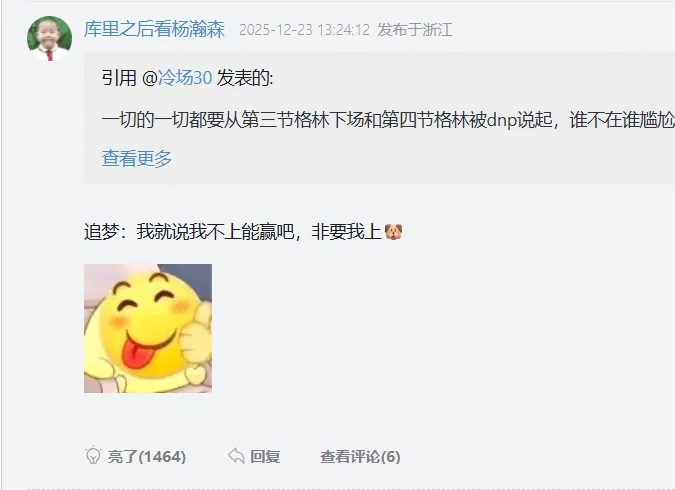Light up the post via 亮了(1464)

click(x=136, y=456)
